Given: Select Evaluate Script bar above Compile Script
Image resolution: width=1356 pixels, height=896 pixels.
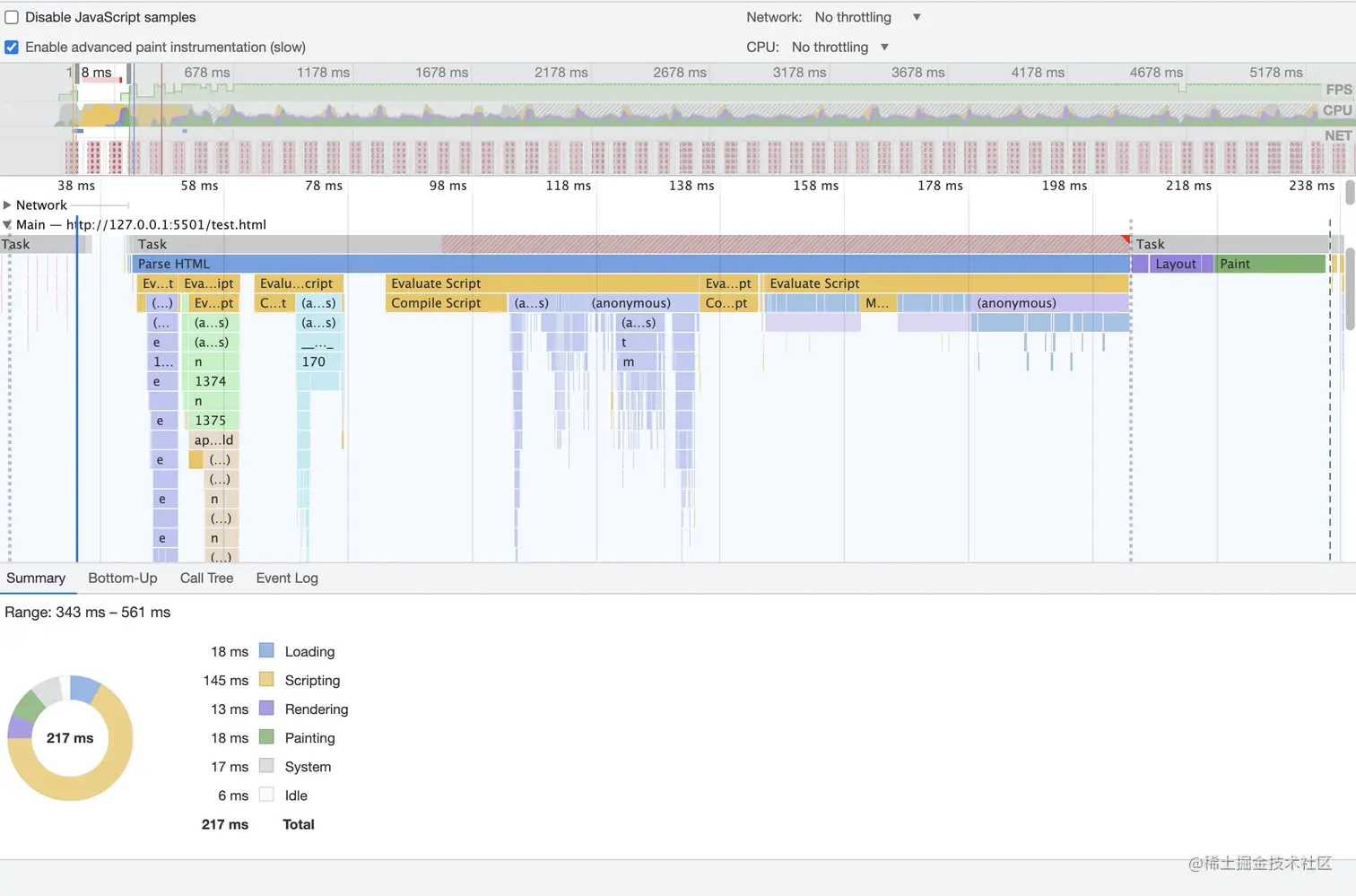Looking at the screenshot, I should tap(542, 283).
